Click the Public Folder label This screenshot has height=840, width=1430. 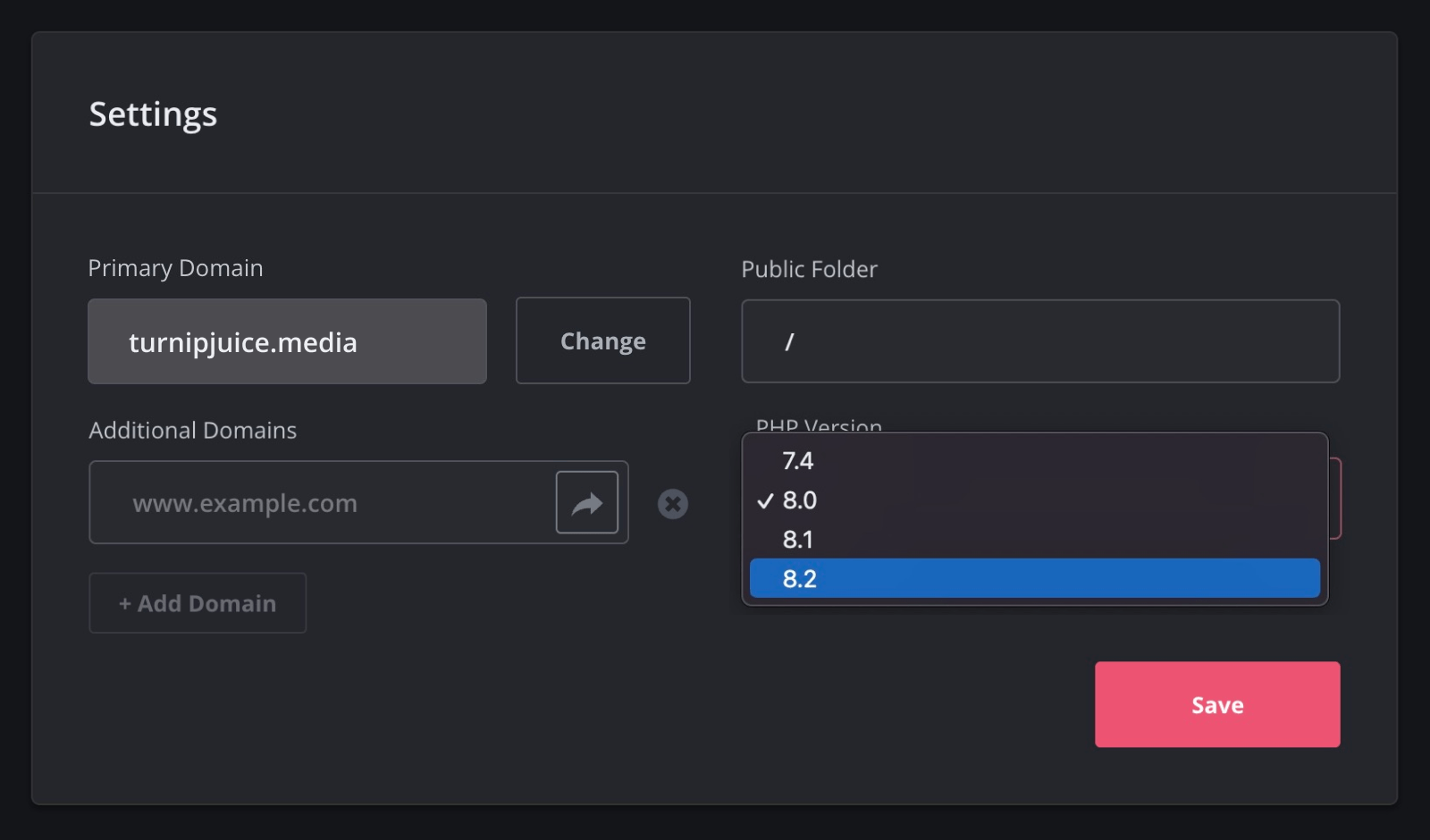pos(810,269)
